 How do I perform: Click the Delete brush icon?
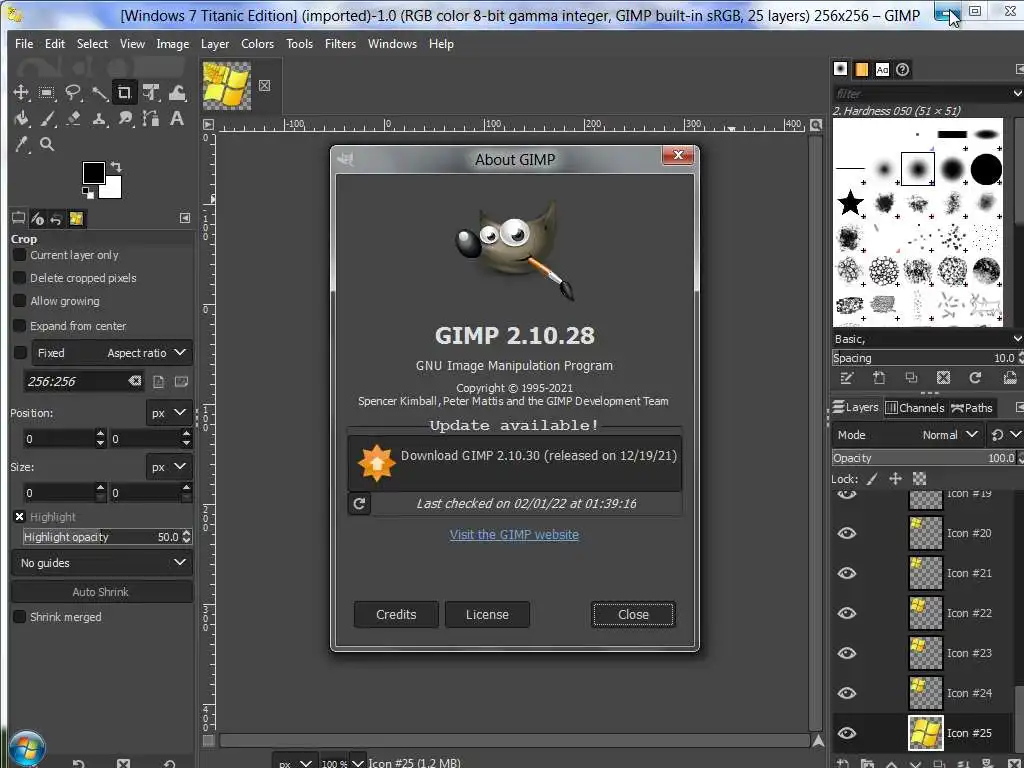pyautogui.click(x=943, y=377)
